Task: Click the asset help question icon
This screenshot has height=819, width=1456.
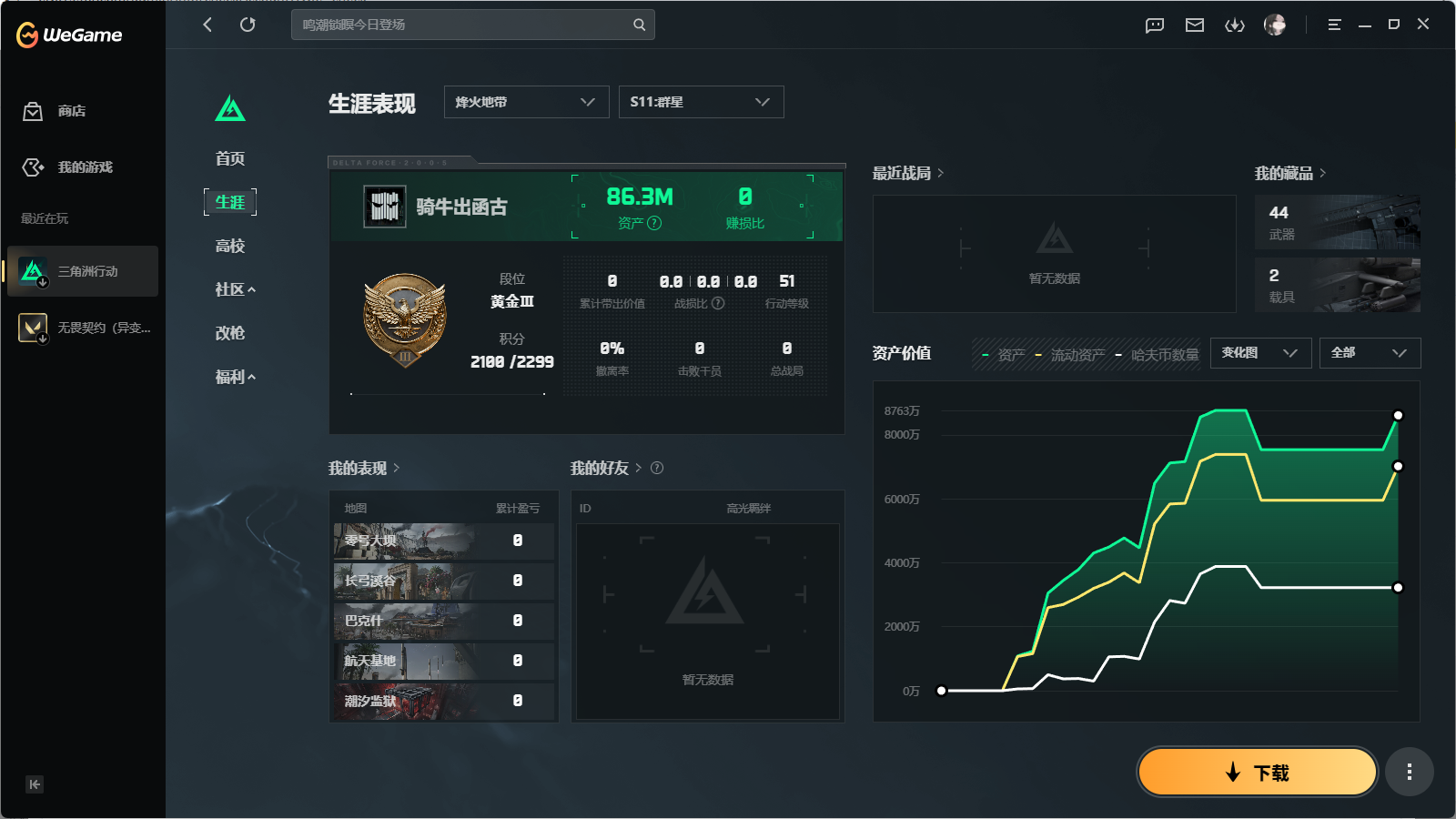Action: click(x=654, y=223)
